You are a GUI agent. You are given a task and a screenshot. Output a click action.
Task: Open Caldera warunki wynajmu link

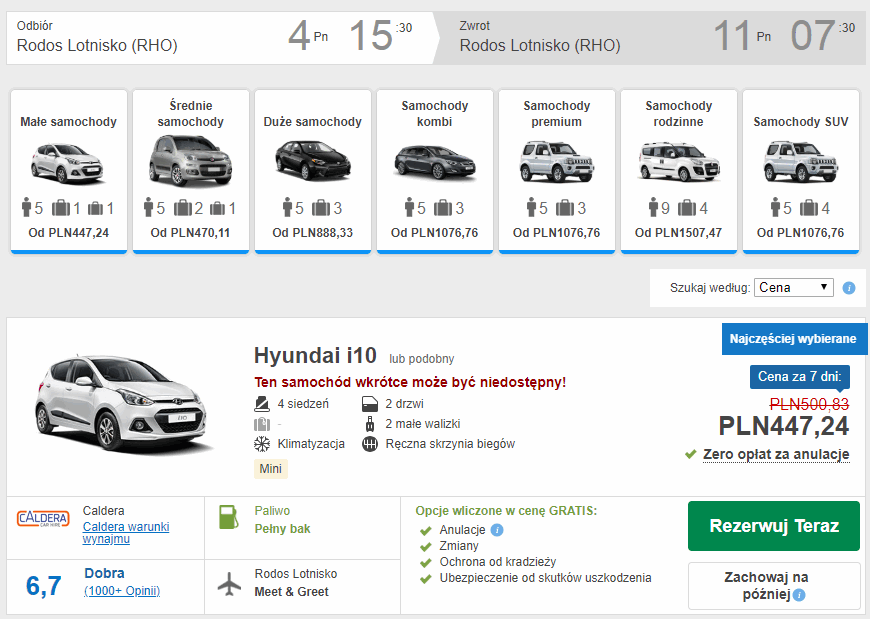125,532
